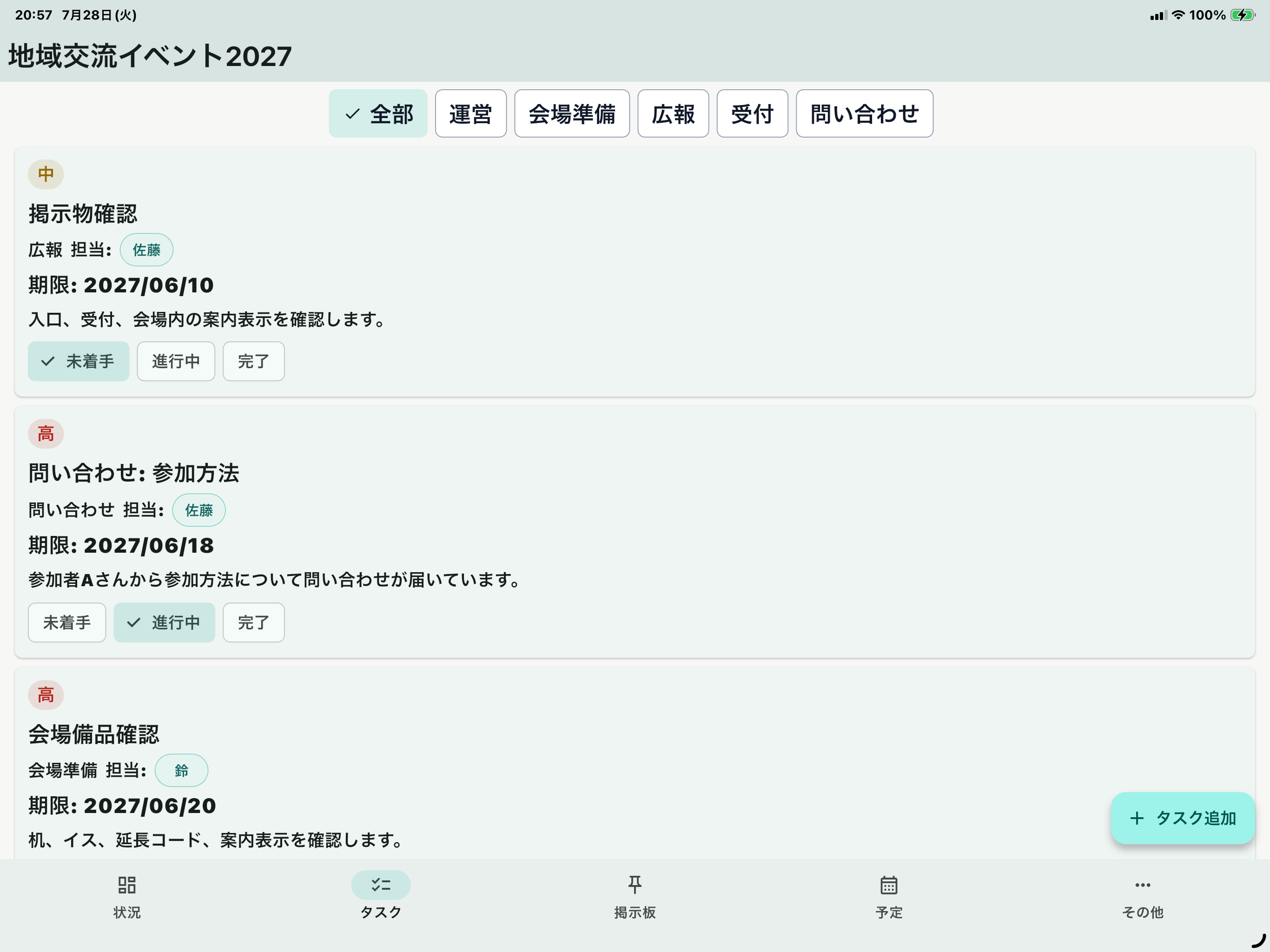
Task: Filter tasks by 運営
Action: (471, 114)
